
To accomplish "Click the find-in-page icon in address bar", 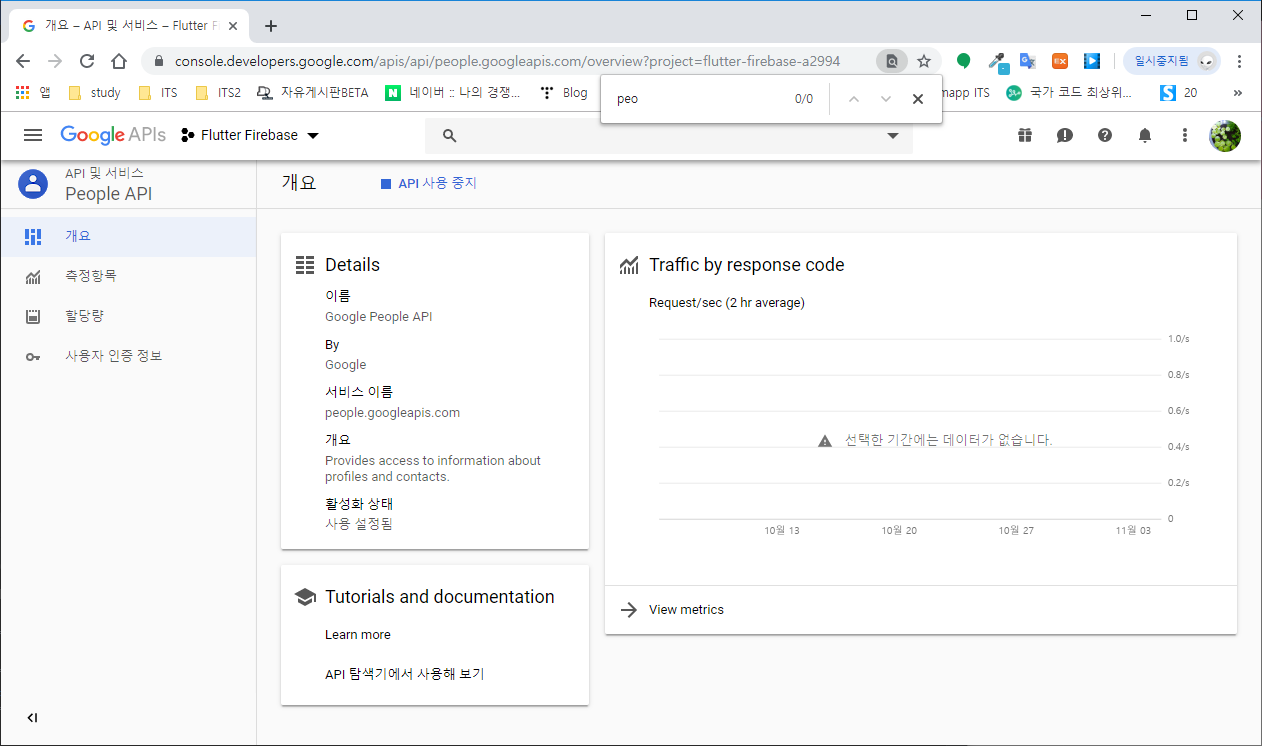I will pyautogui.click(x=891, y=61).
